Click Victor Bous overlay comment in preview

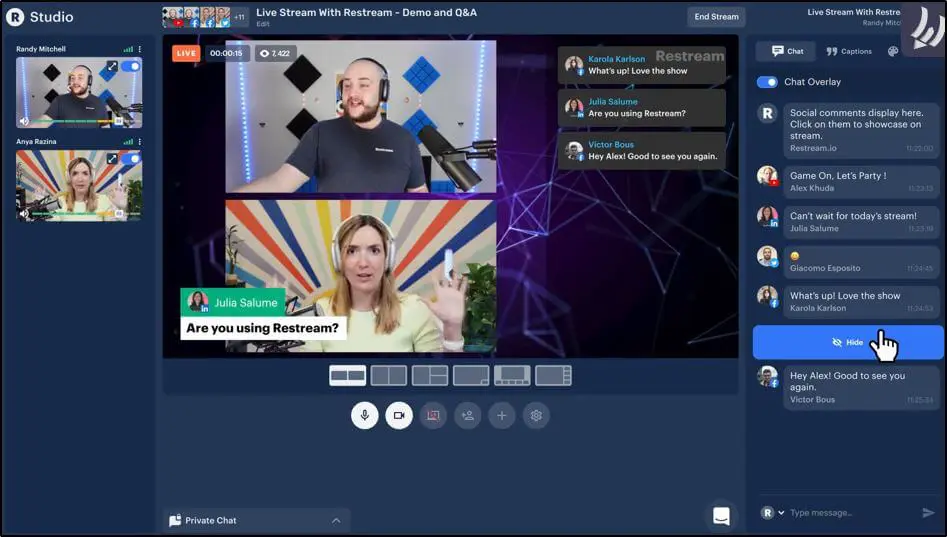[642, 150]
